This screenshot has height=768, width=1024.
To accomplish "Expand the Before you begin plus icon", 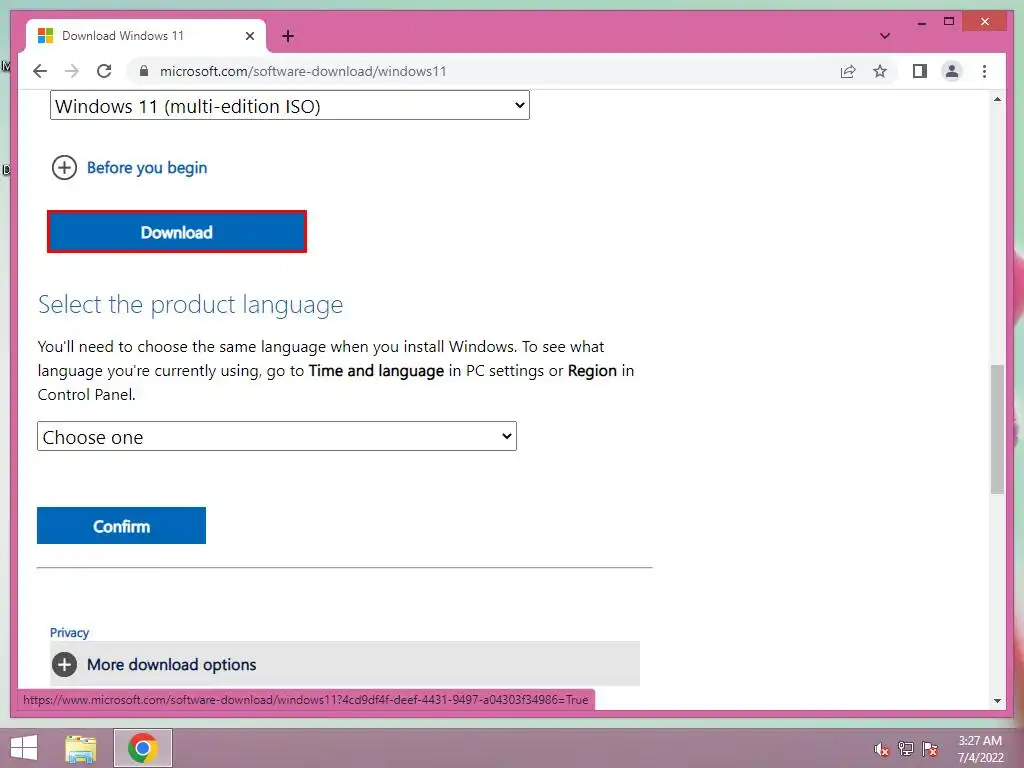I will [64, 168].
